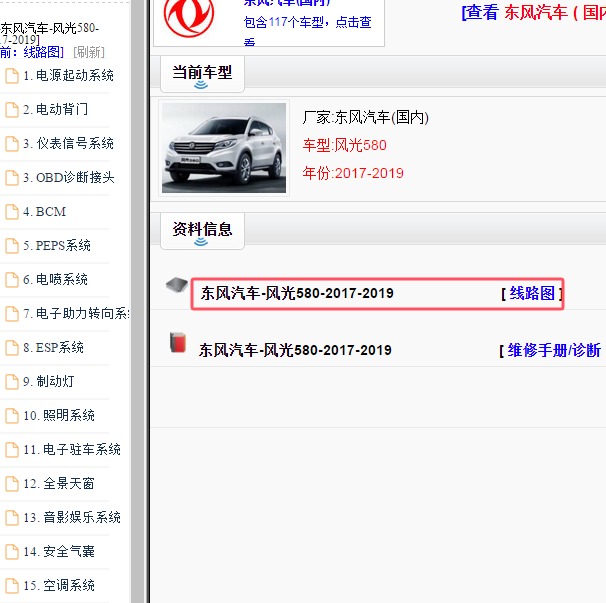
Task: Click the page icon beside ESP系统
Action: click(12, 347)
